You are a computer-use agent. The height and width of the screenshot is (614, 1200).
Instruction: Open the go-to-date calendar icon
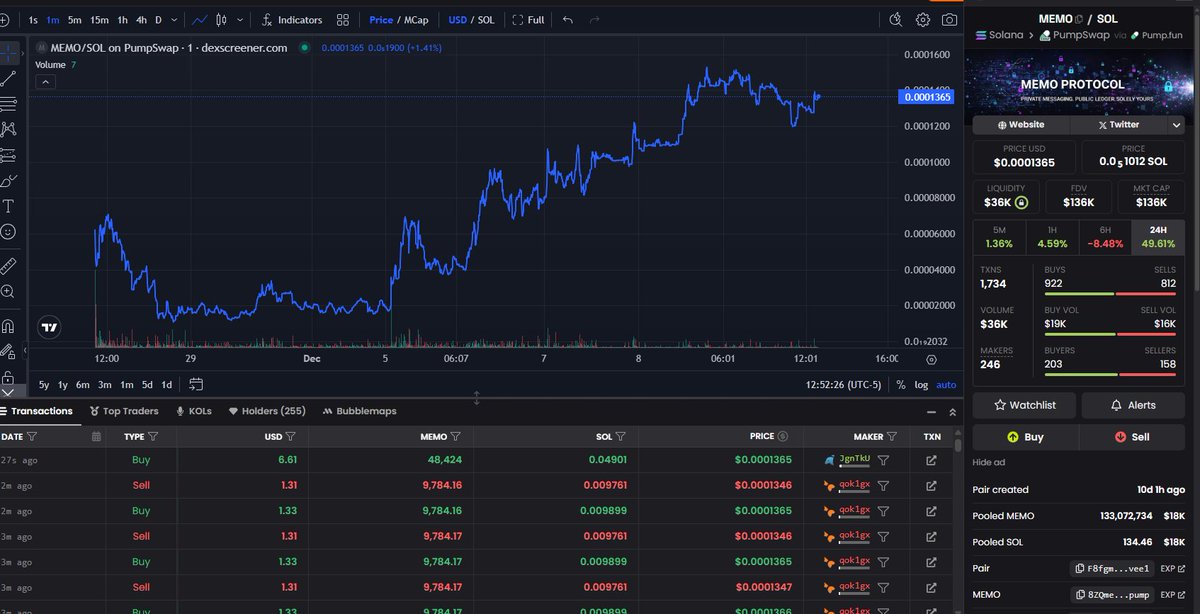[196, 384]
